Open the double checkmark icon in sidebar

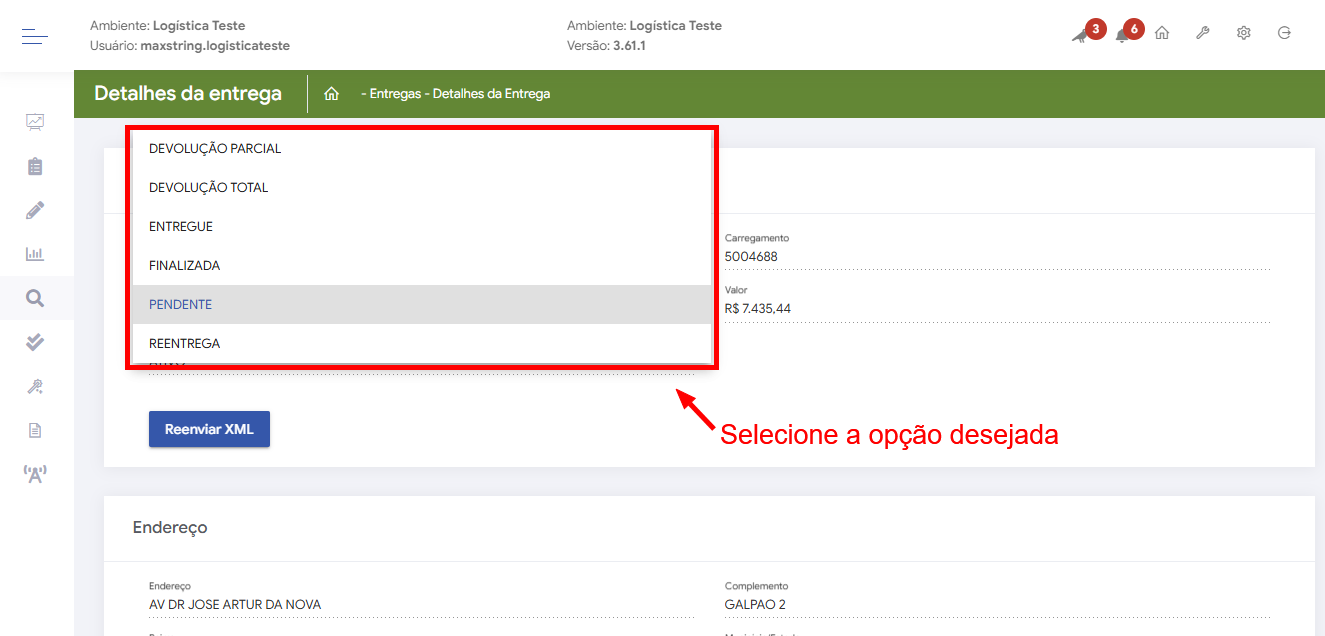point(35,342)
